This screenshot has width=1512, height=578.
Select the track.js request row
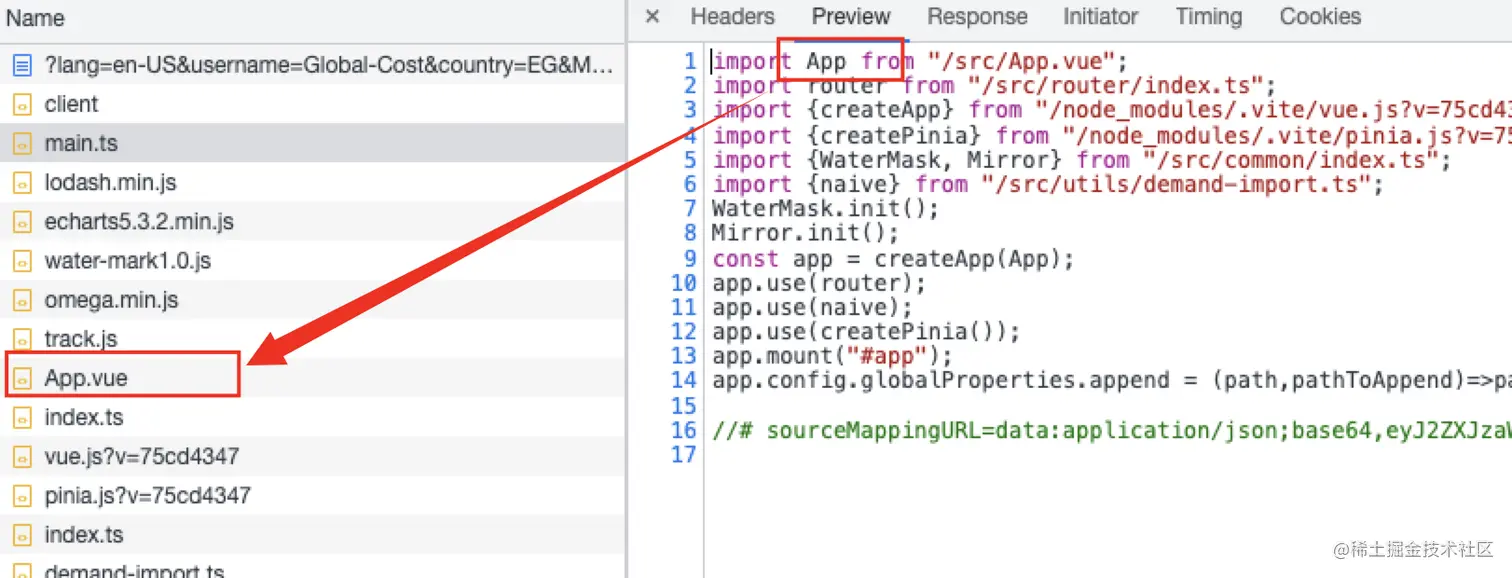80,340
